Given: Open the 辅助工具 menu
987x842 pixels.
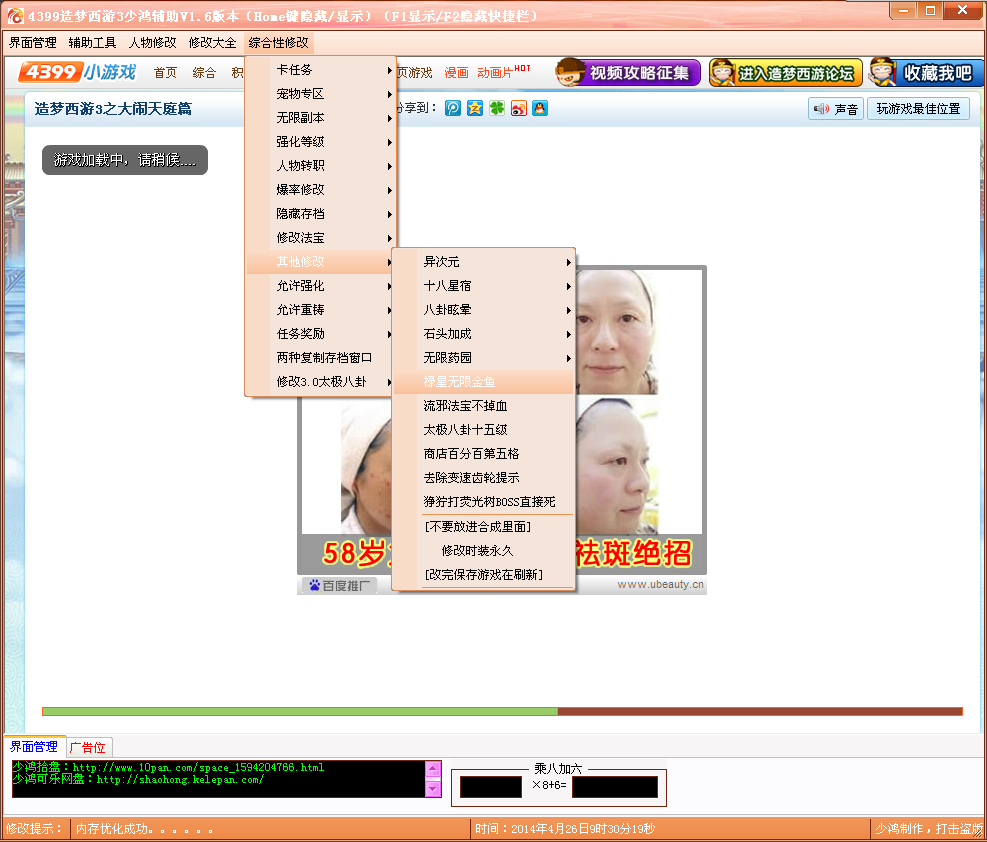Looking at the screenshot, I should 93,43.
